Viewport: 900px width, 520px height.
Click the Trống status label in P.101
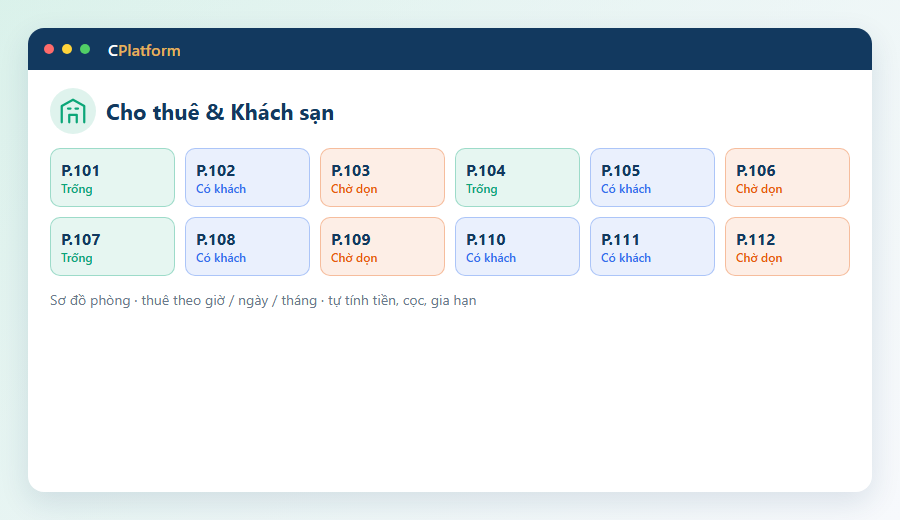coord(77,189)
